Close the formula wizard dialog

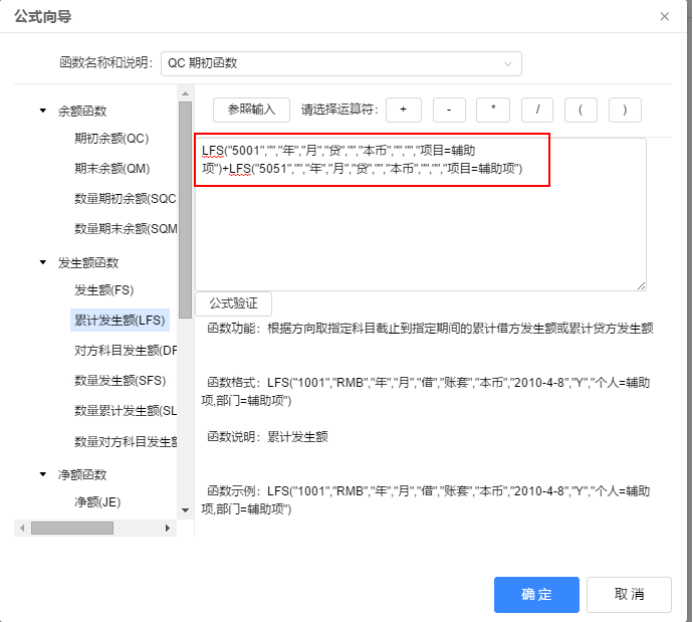coord(665,17)
